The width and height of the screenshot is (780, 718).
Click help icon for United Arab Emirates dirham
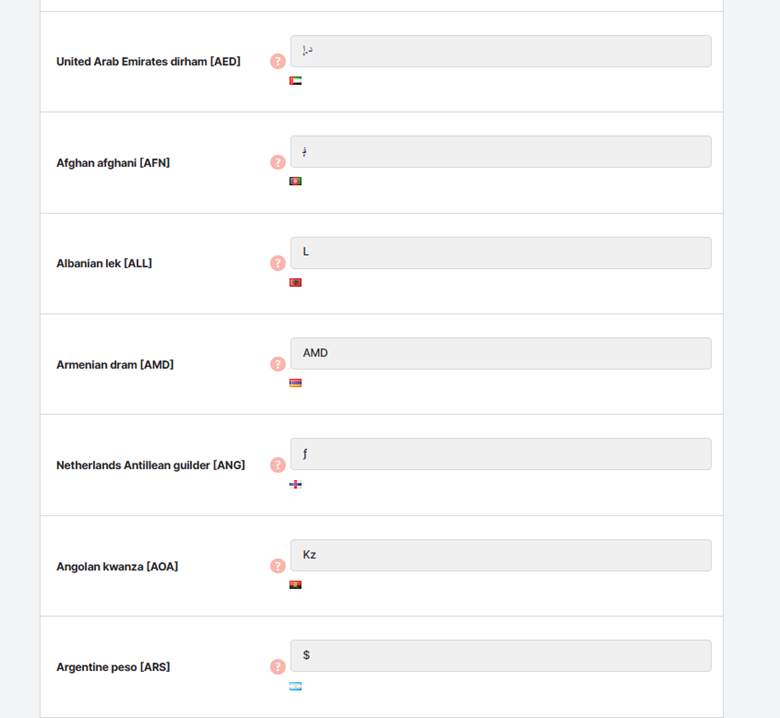(x=278, y=61)
